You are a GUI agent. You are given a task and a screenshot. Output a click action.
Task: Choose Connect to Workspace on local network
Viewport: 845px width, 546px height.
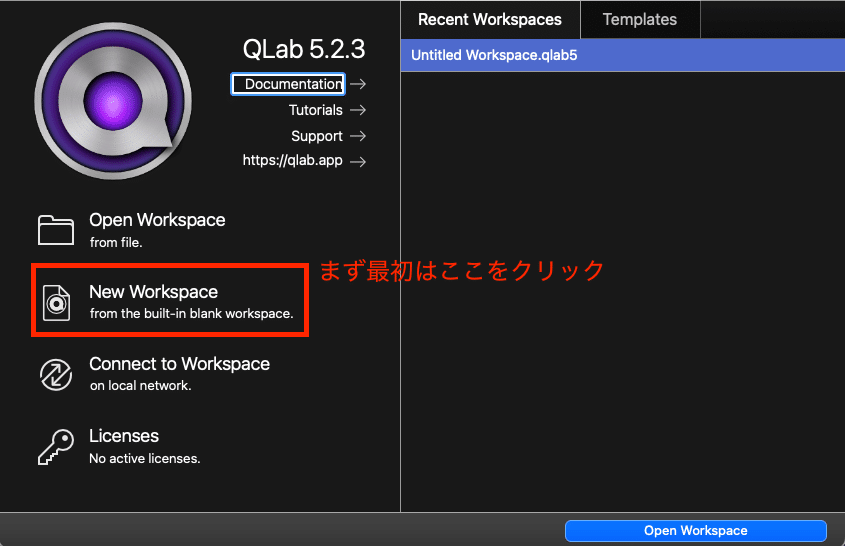(x=179, y=364)
